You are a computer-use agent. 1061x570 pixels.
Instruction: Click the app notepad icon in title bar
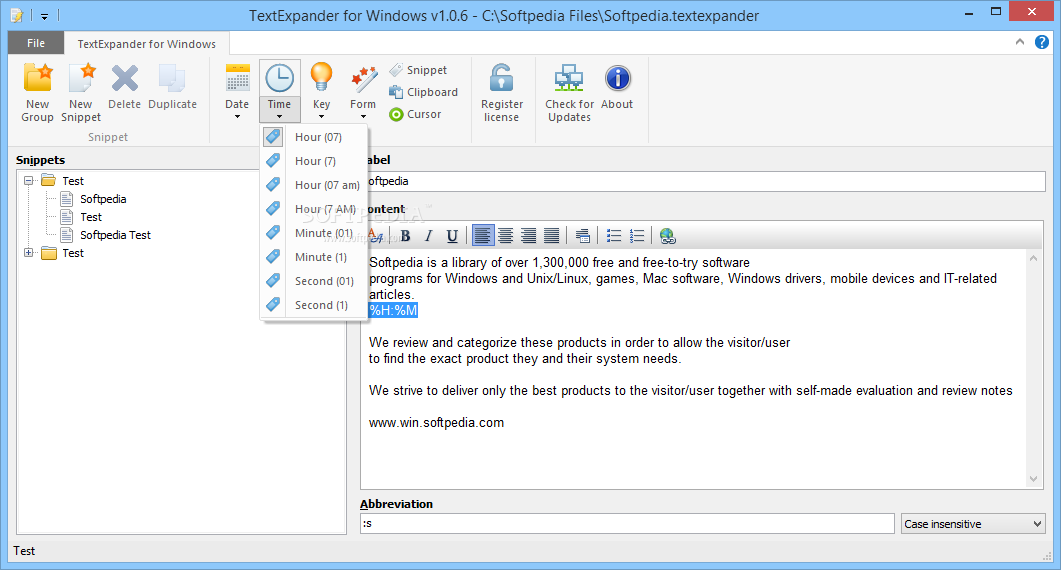(x=17, y=15)
